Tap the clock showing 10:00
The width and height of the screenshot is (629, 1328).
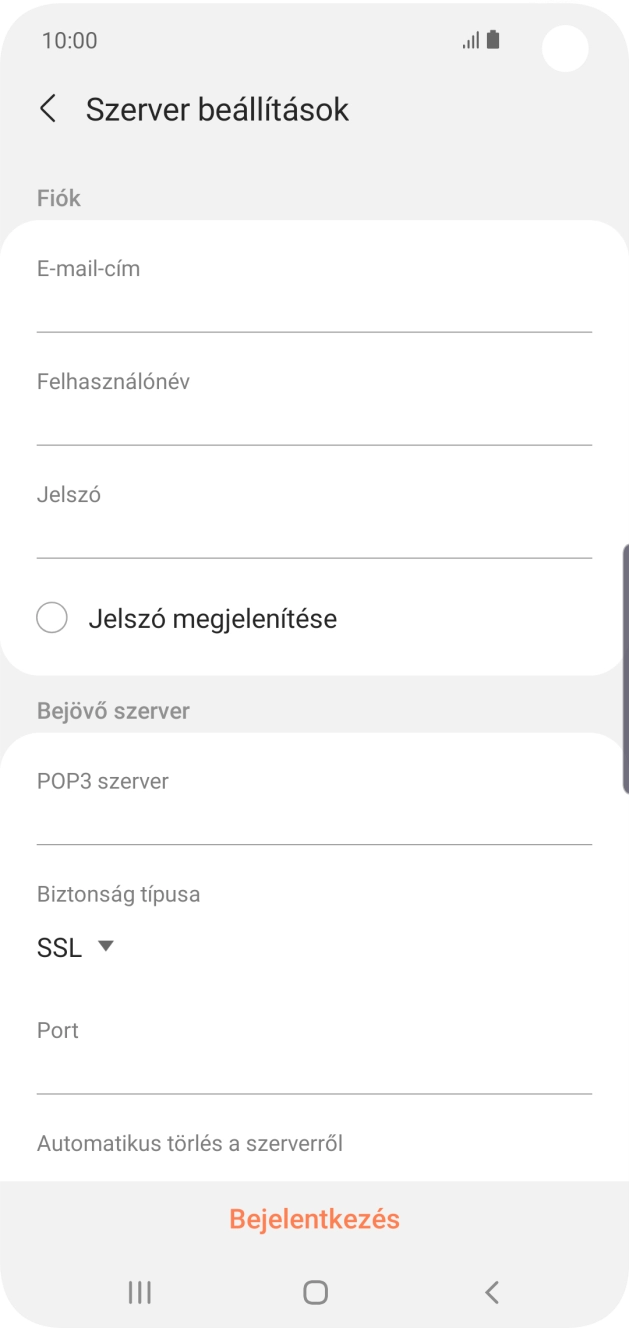[69, 40]
